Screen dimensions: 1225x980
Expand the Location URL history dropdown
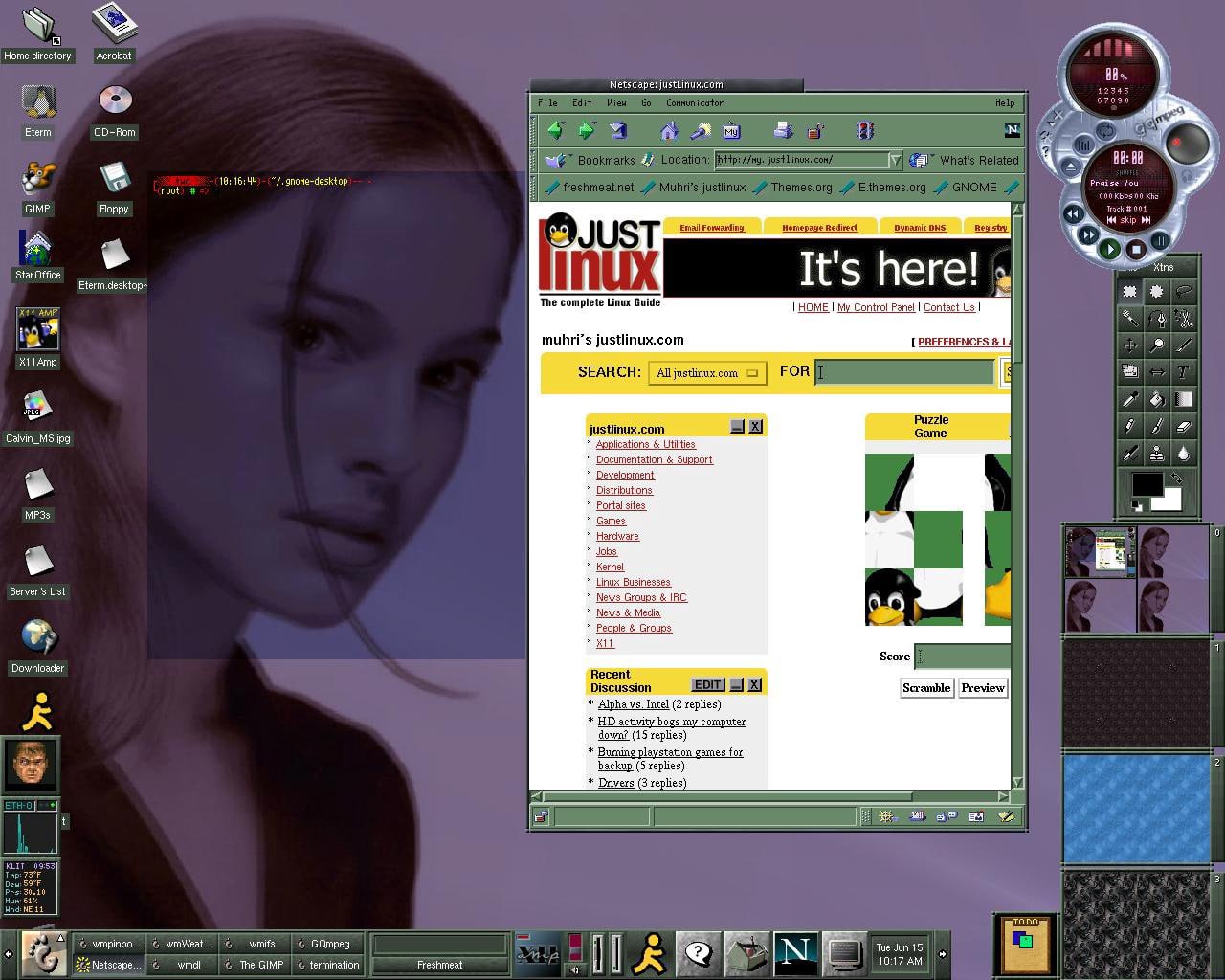[x=895, y=160]
